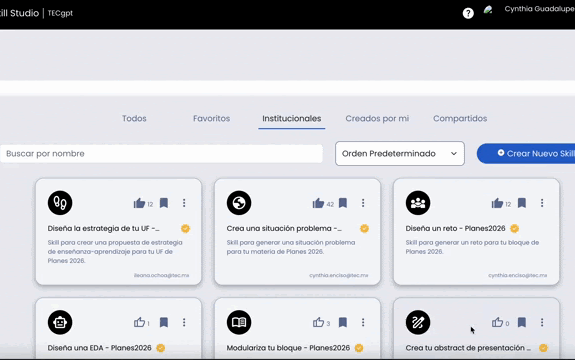
Task: Open the 'Modulariza tu bloque - Planes2026' skill title
Action: [x=288, y=348]
